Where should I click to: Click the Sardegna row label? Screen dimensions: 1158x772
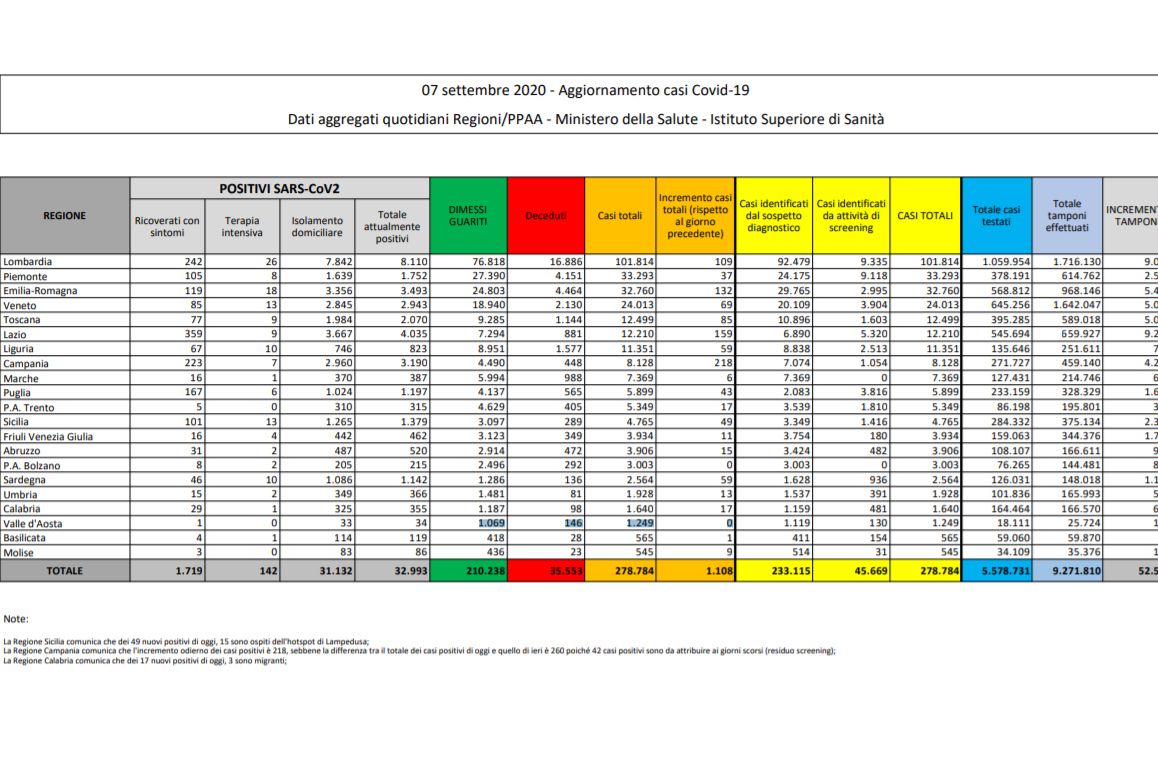(24, 480)
